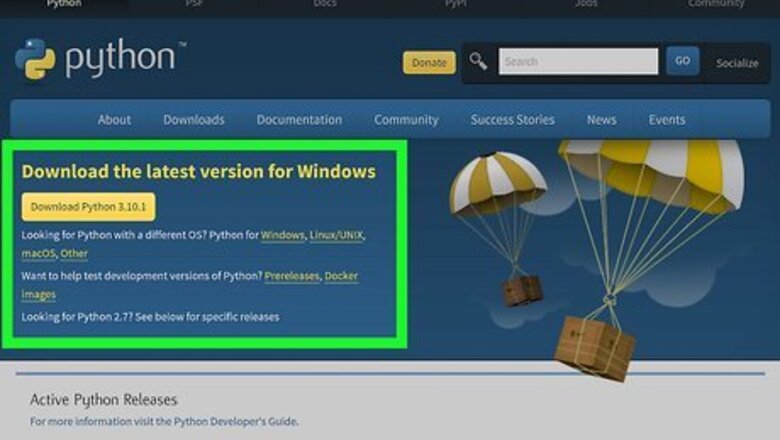Follow the Windows download link
Screen dimensions: 780x440
pos(282,235)
